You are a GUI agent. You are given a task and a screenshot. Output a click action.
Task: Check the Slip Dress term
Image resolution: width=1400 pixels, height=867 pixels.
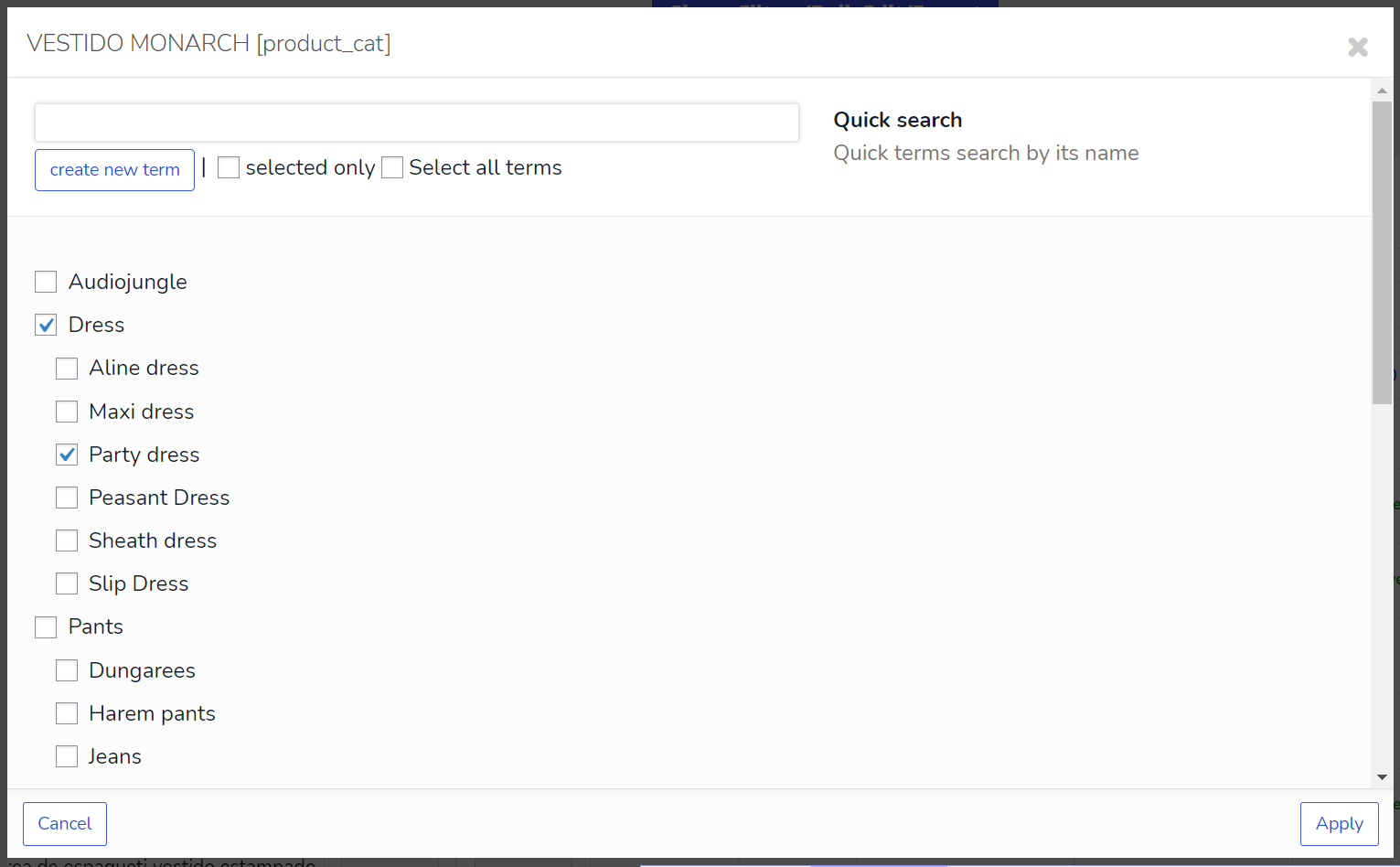click(67, 583)
